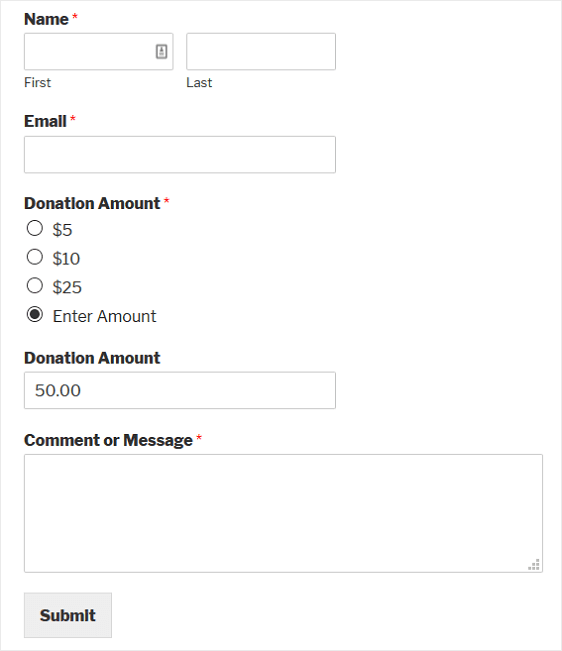562x651 pixels.
Task: Click the Enter Amount label text
Action: (x=105, y=316)
